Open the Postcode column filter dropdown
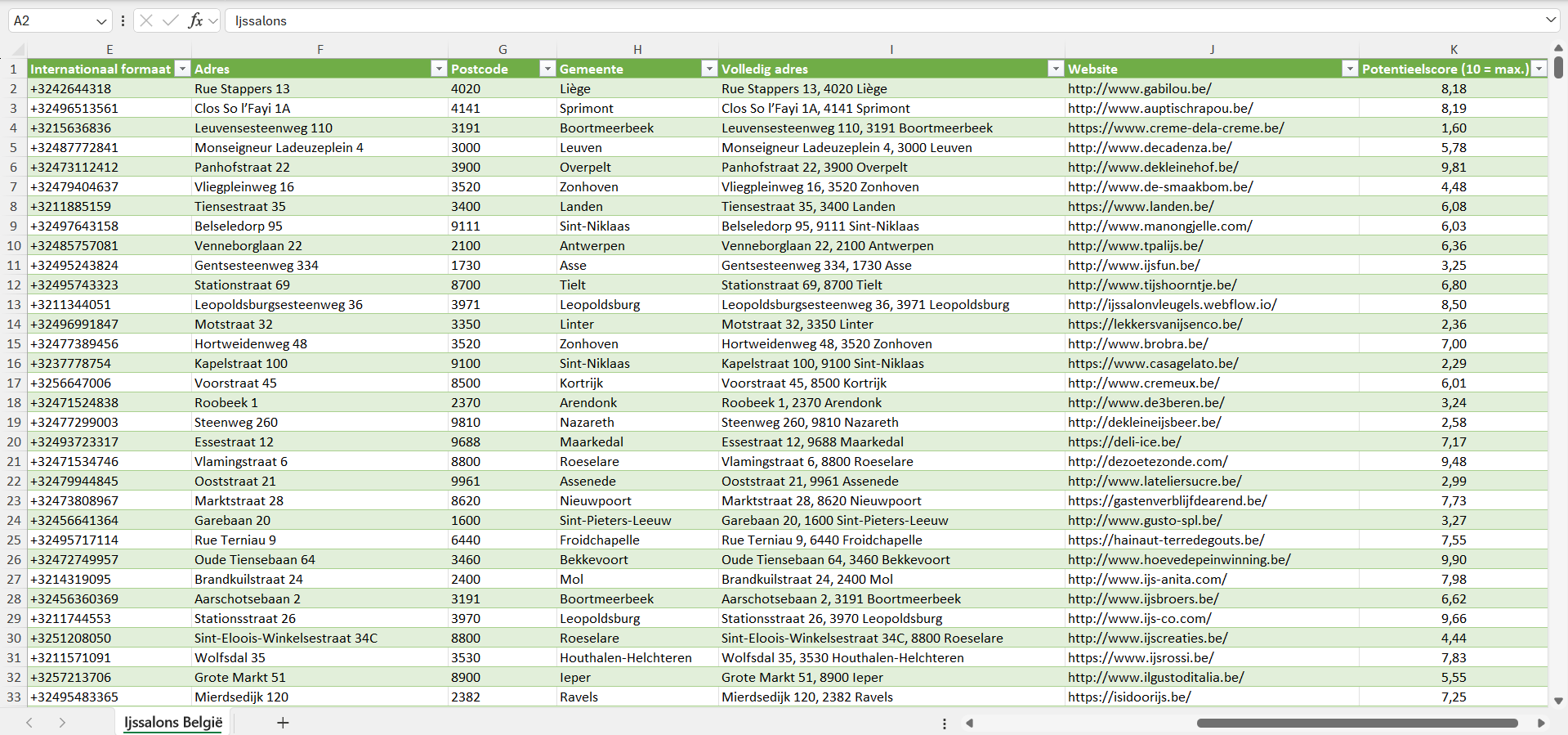This screenshot has height=735, width=1568. 547,69
